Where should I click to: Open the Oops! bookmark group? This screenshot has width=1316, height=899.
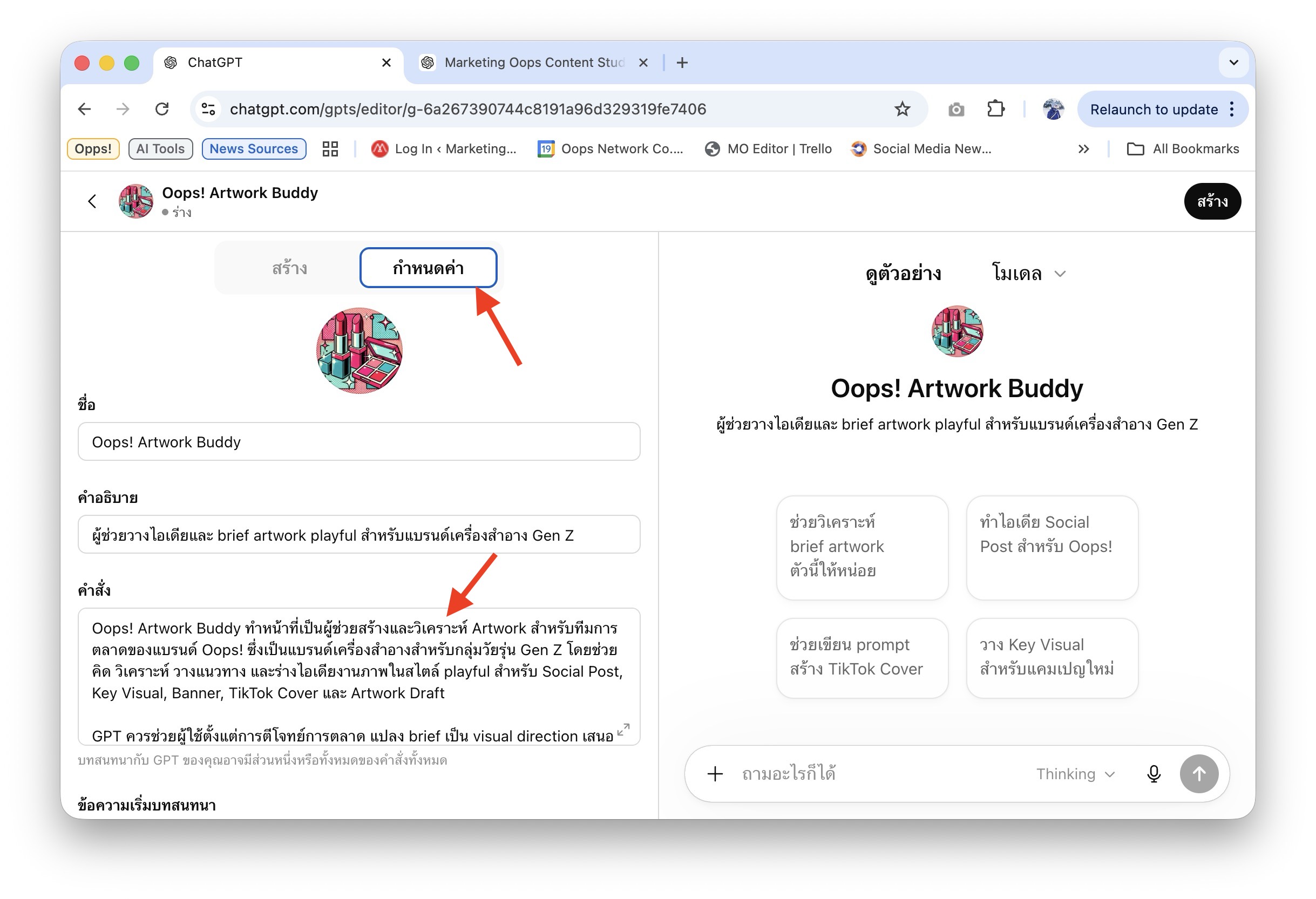pos(93,149)
